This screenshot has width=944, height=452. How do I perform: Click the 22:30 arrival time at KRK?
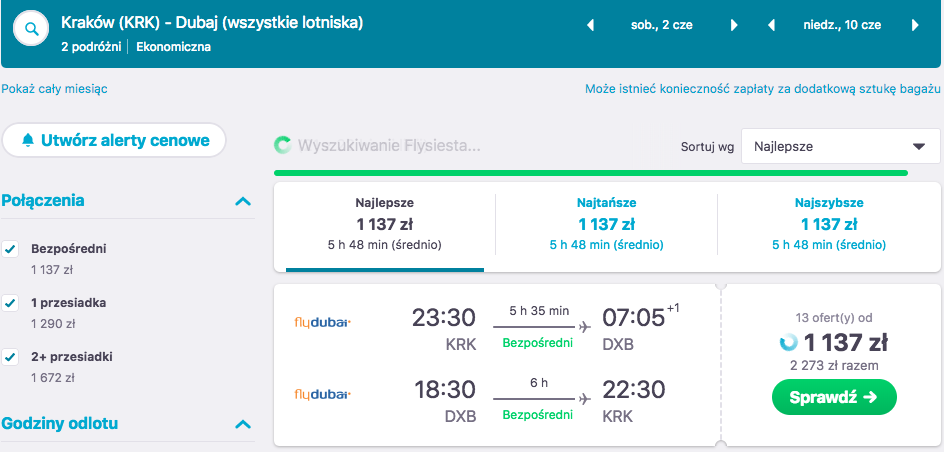634,390
